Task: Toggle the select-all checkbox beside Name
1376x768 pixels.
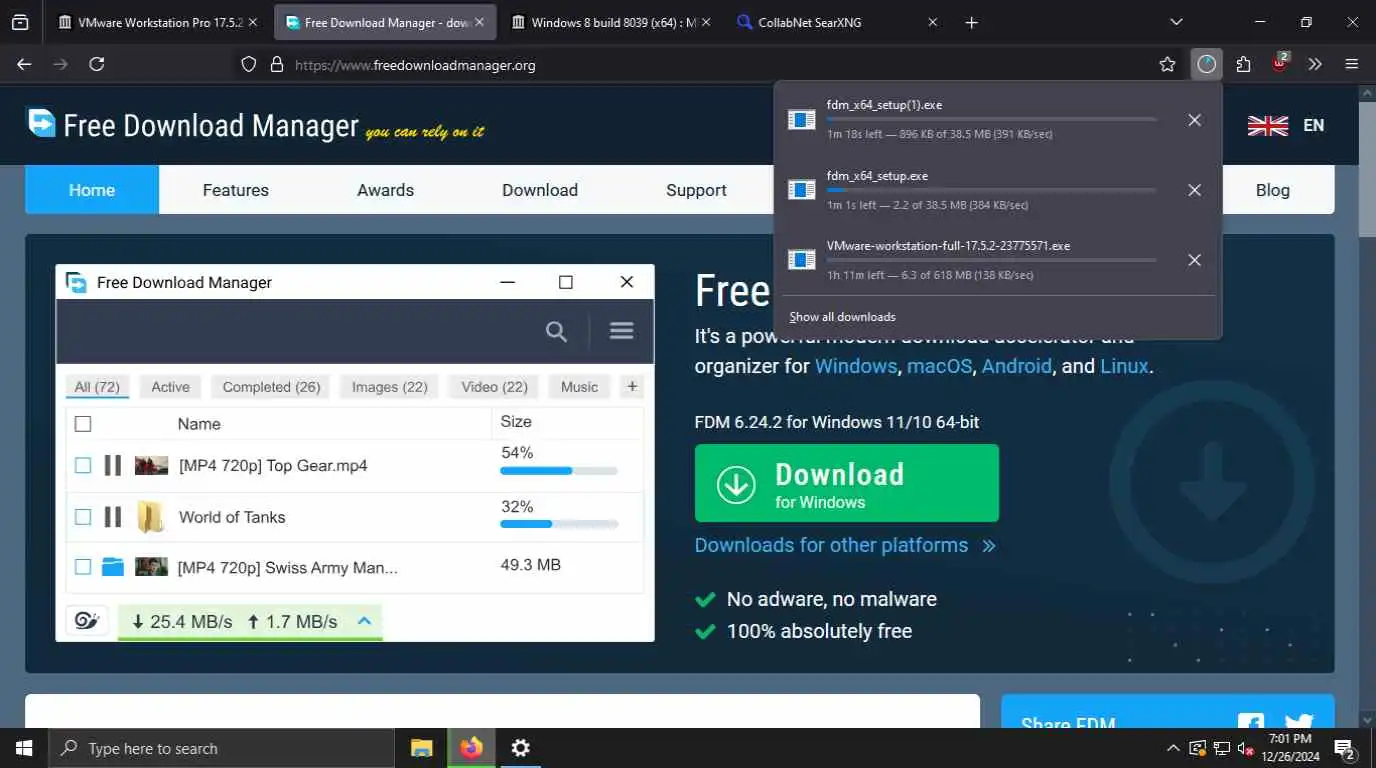Action: click(x=83, y=424)
